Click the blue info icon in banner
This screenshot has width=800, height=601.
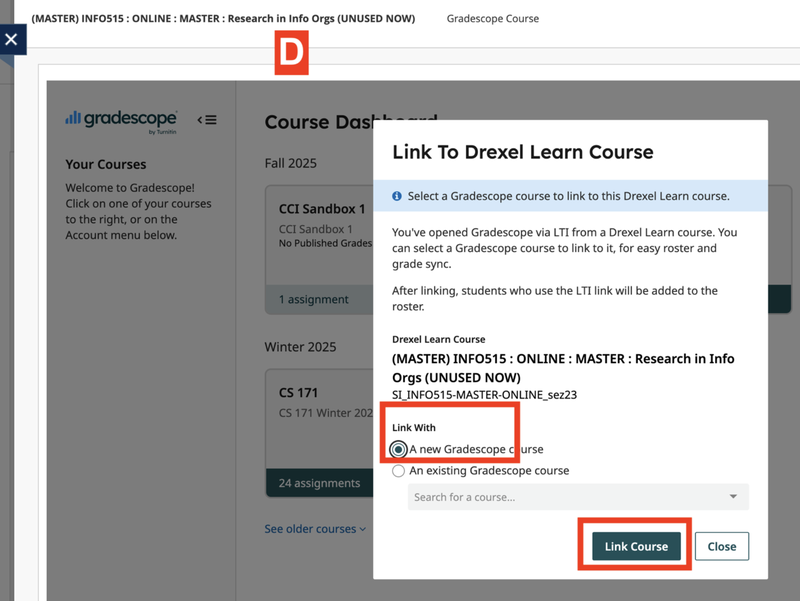pyautogui.click(x=397, y=196)
